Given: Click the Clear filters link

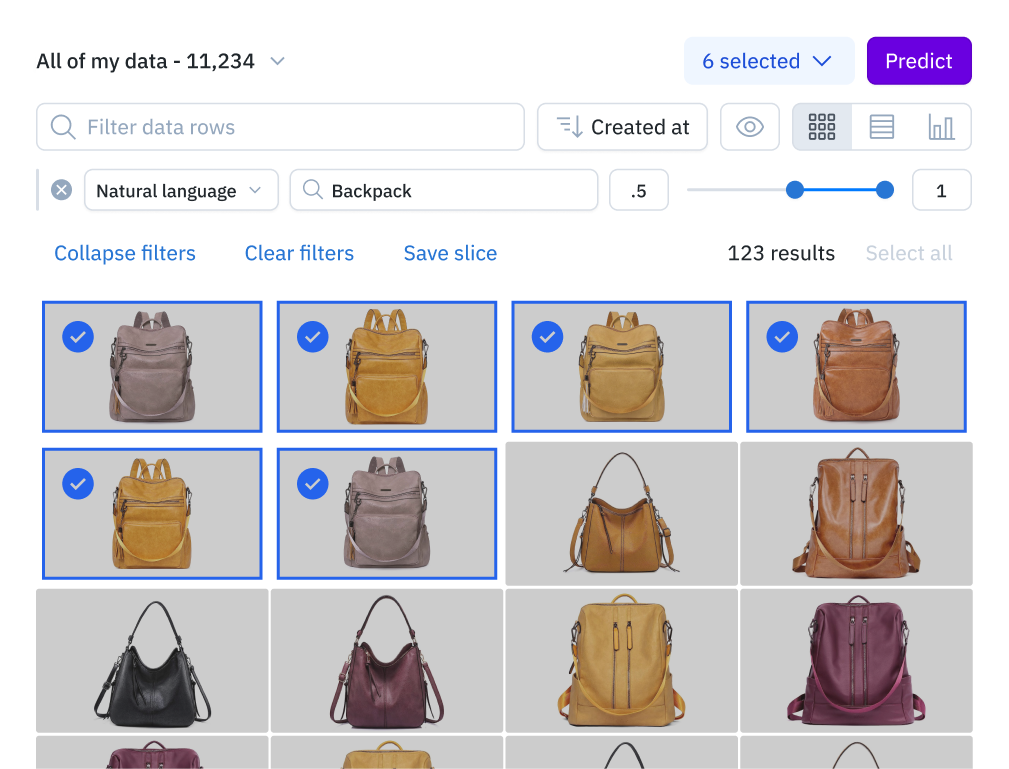Looking at the screenshot, I should pos(299,253).
